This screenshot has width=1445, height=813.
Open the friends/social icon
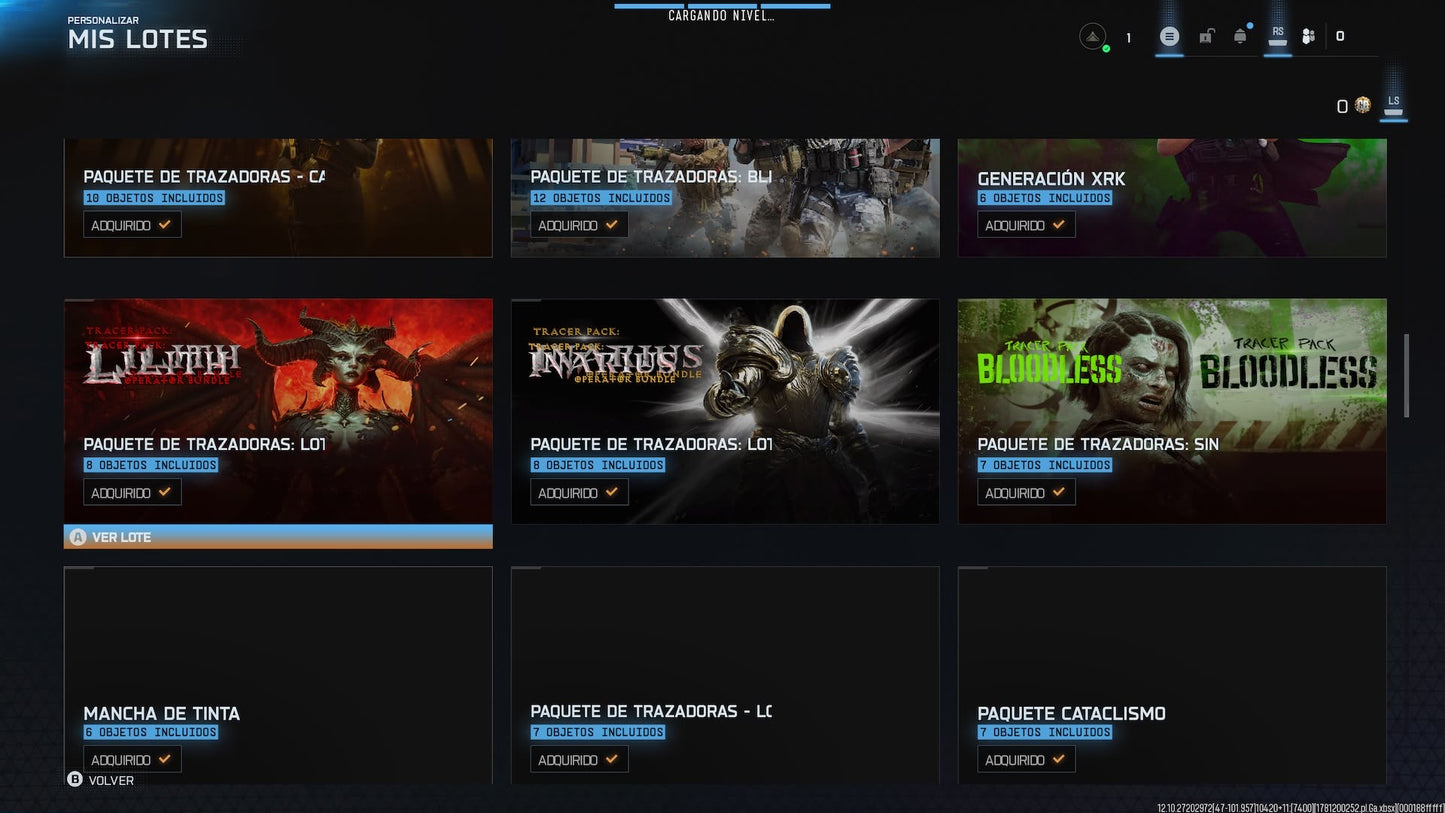click(x=1308, y=37)
